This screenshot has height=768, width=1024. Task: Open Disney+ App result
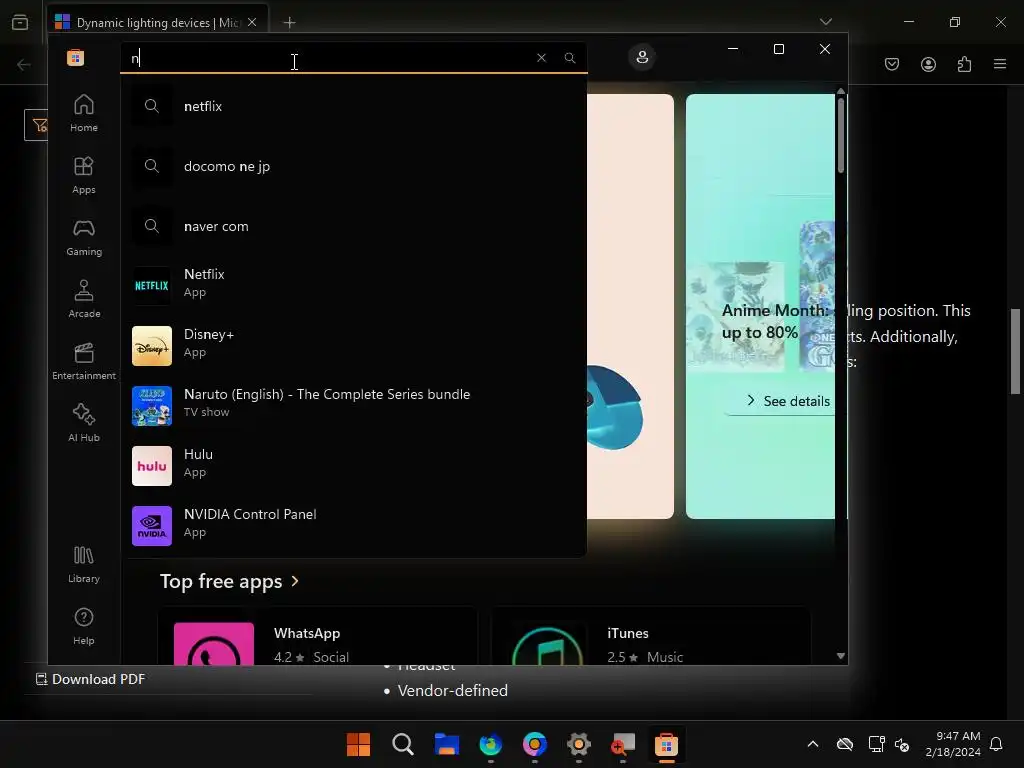tap(354, 345)
